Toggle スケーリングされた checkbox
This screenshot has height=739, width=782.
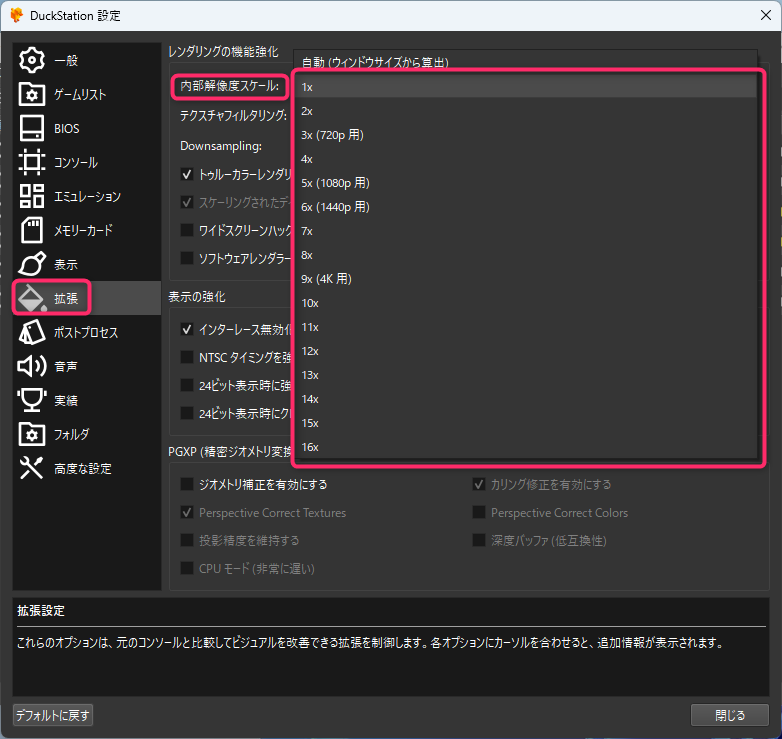click(x=187, y=202)
